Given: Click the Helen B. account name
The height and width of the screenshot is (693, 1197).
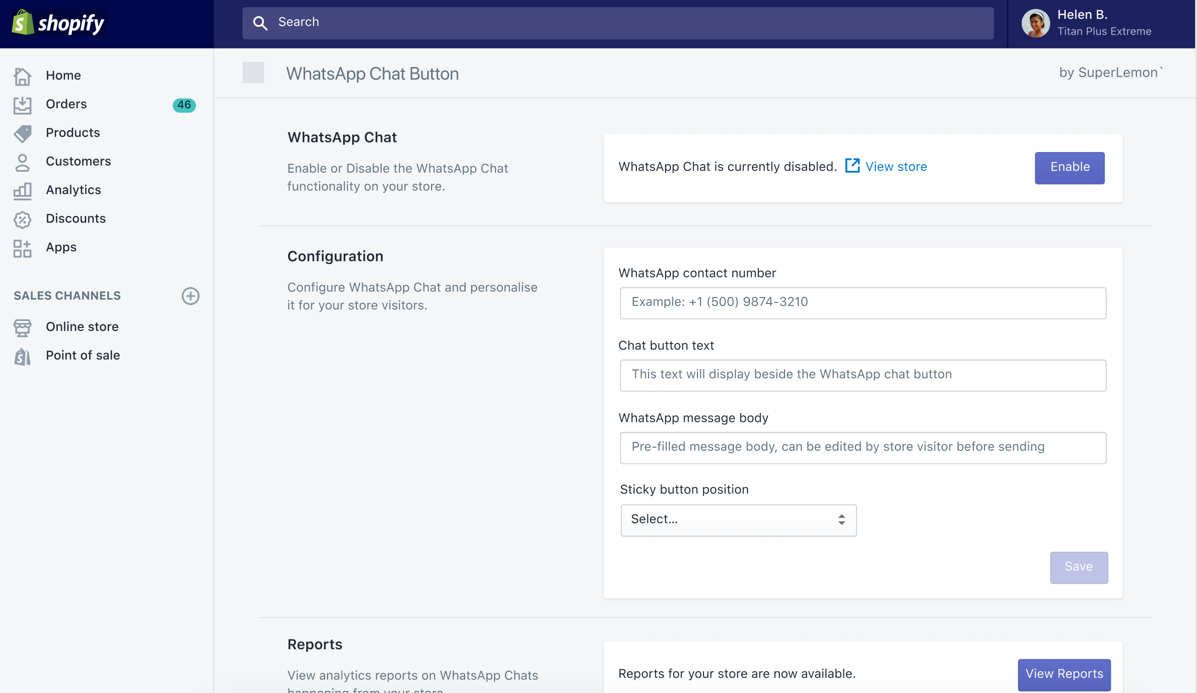Looking at the screenshot, I should [1082, 15].
